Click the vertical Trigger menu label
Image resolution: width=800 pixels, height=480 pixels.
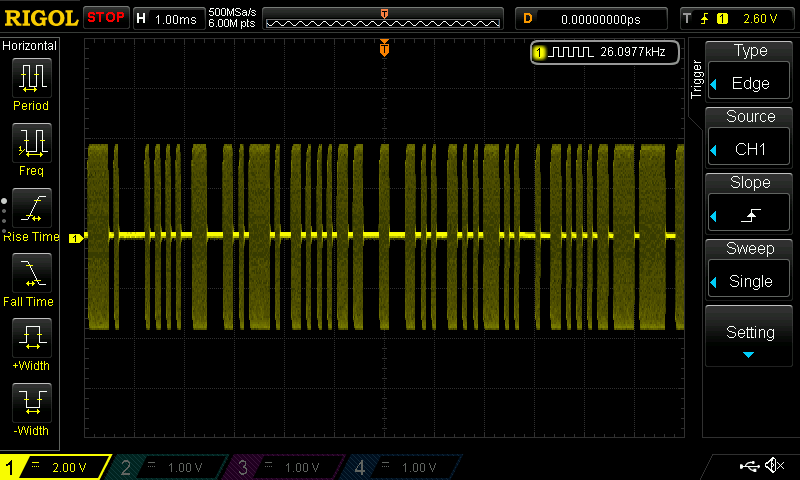click(x=696, y=79)
